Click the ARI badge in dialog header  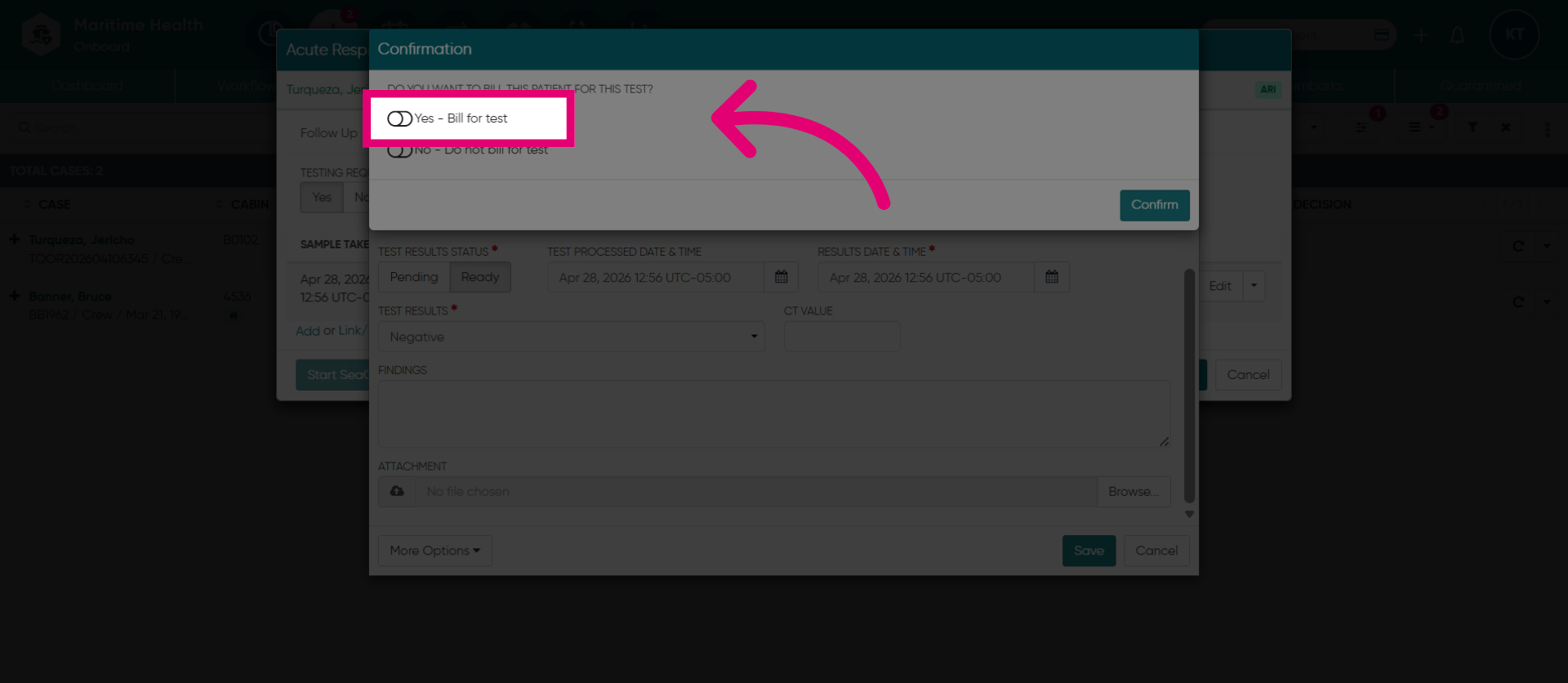coord(1267,90)
